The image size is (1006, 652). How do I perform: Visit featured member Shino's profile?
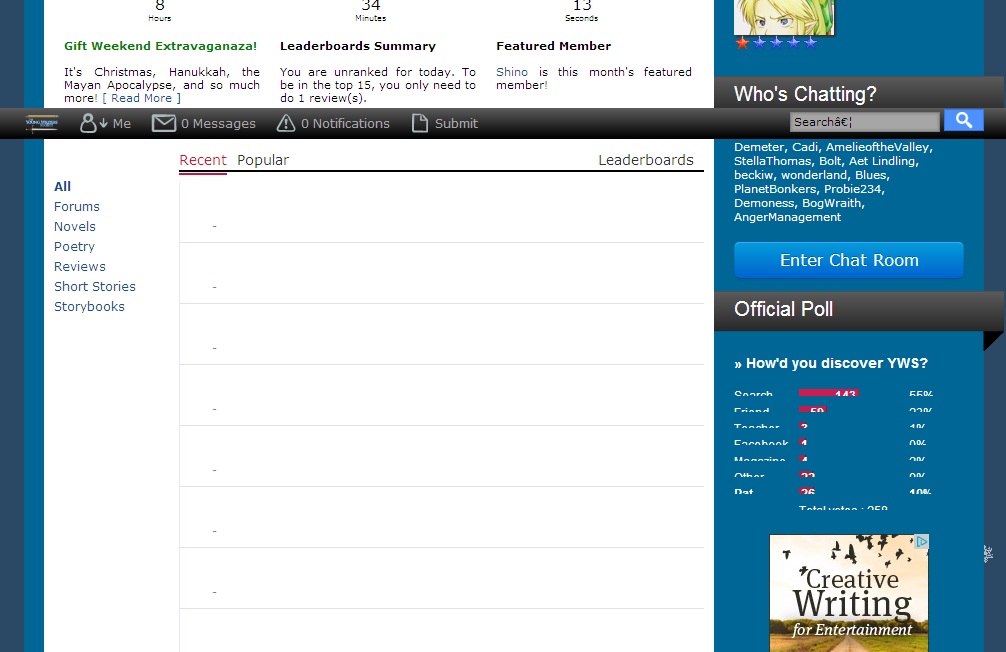(512, 72)
